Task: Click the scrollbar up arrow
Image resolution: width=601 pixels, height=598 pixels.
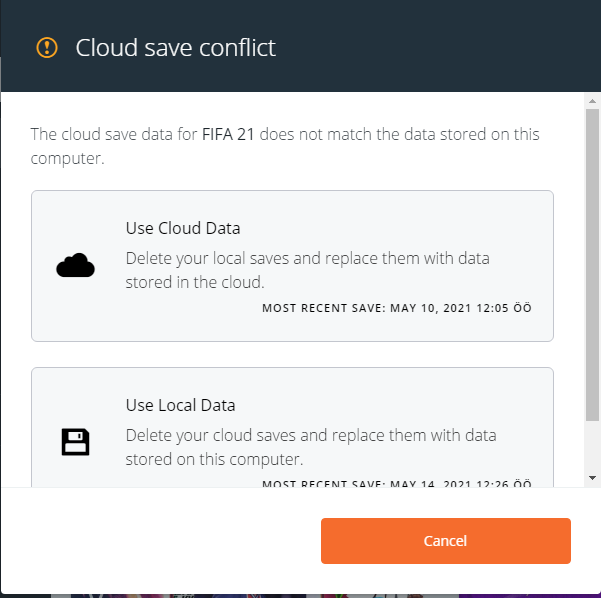Action: point(592,102)
